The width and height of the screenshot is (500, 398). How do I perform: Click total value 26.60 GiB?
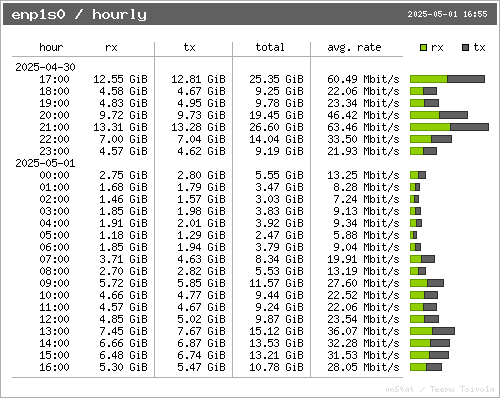(276, 127)
